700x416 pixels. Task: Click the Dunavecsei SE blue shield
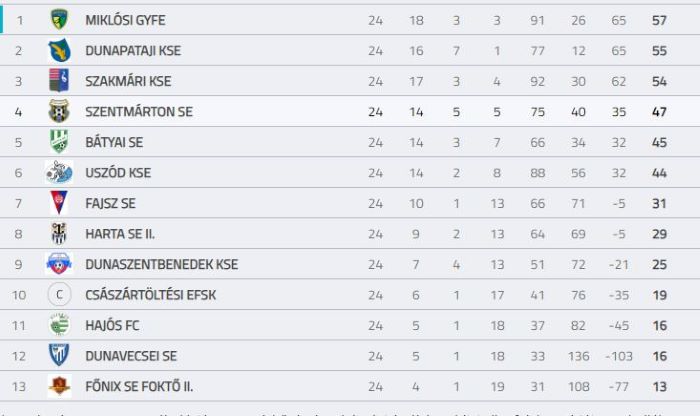[x=59, y=355]
